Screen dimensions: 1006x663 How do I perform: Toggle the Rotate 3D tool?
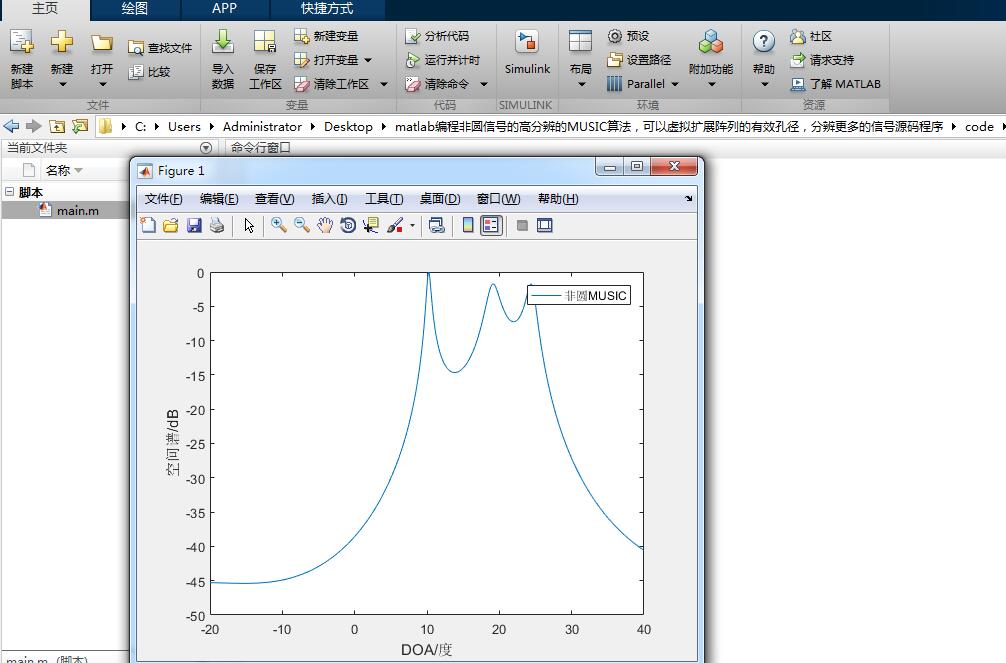(348, 225)
